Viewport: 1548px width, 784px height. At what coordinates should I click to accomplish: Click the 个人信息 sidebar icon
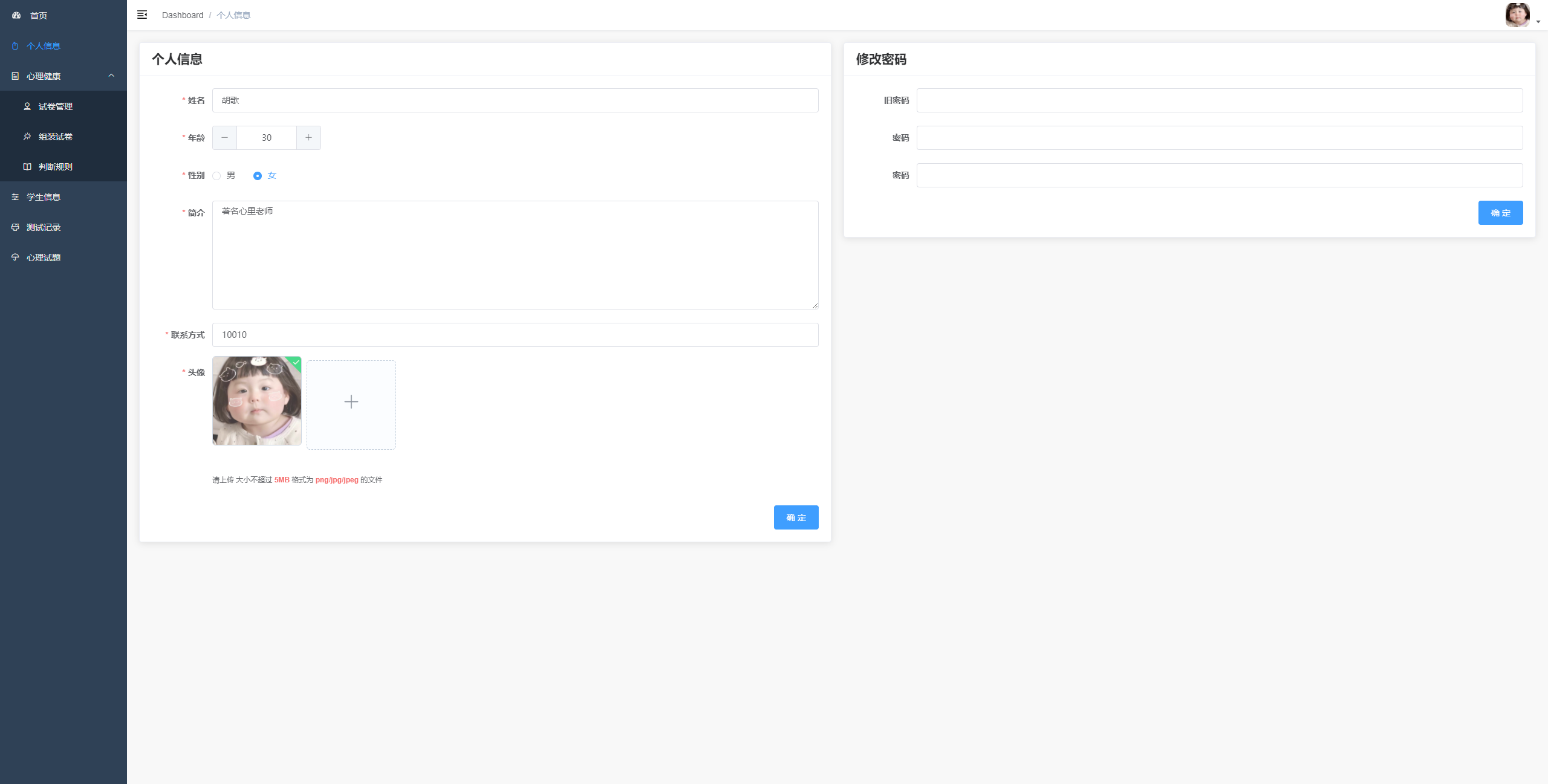click(x=15, y=46)
